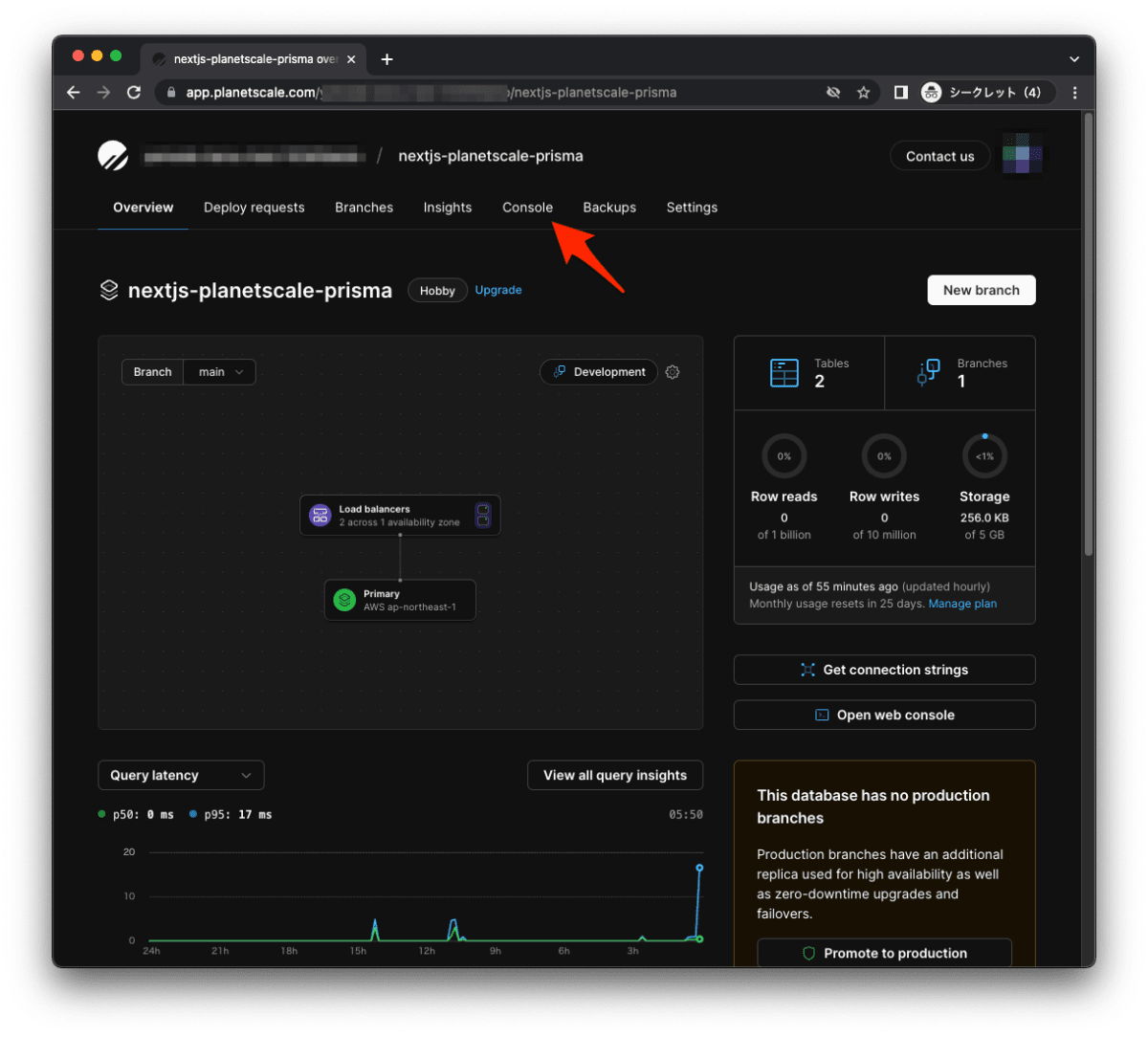This screenshot has height=1037, width=1148.
Task: Open the Console tab
Action: click(527, 208)
